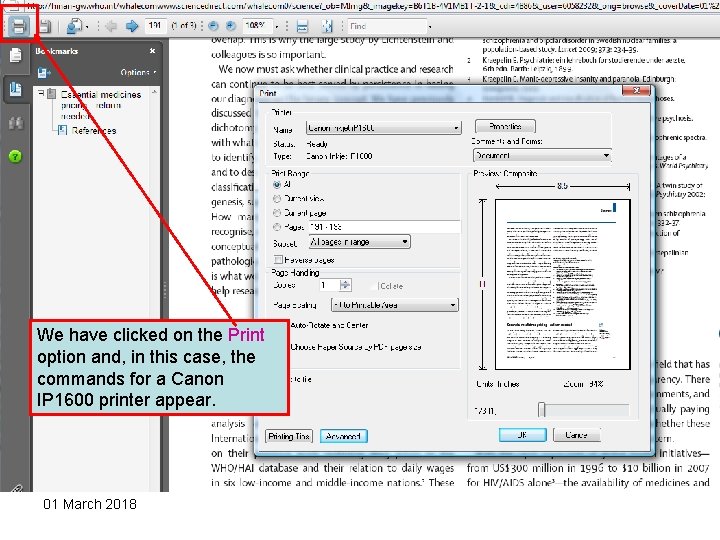Open the Find options dropdown arrow
The height and width of the screenshot is (540, 720).
(x=430, y=27)
